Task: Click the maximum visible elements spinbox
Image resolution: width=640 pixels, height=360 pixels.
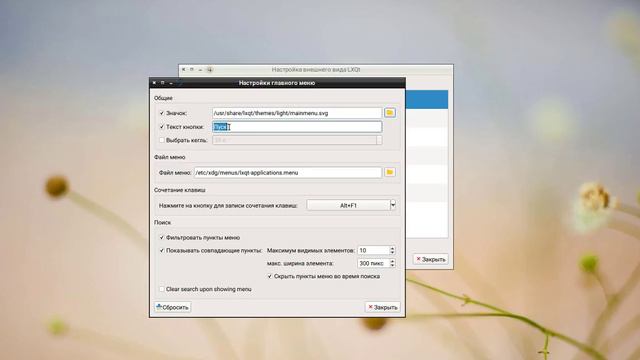Action: tap(376, 250)
